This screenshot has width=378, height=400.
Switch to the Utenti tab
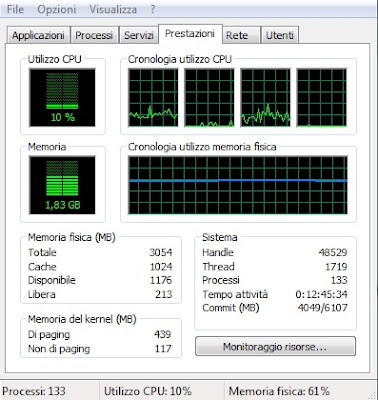click(x=280, y=35)
